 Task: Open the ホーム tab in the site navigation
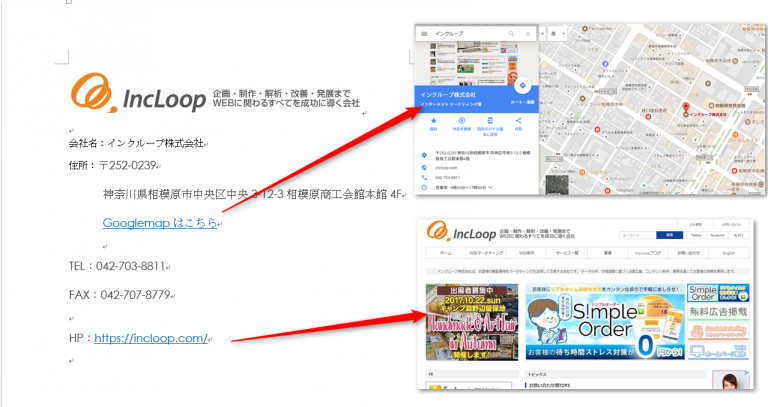pos(446,253)
